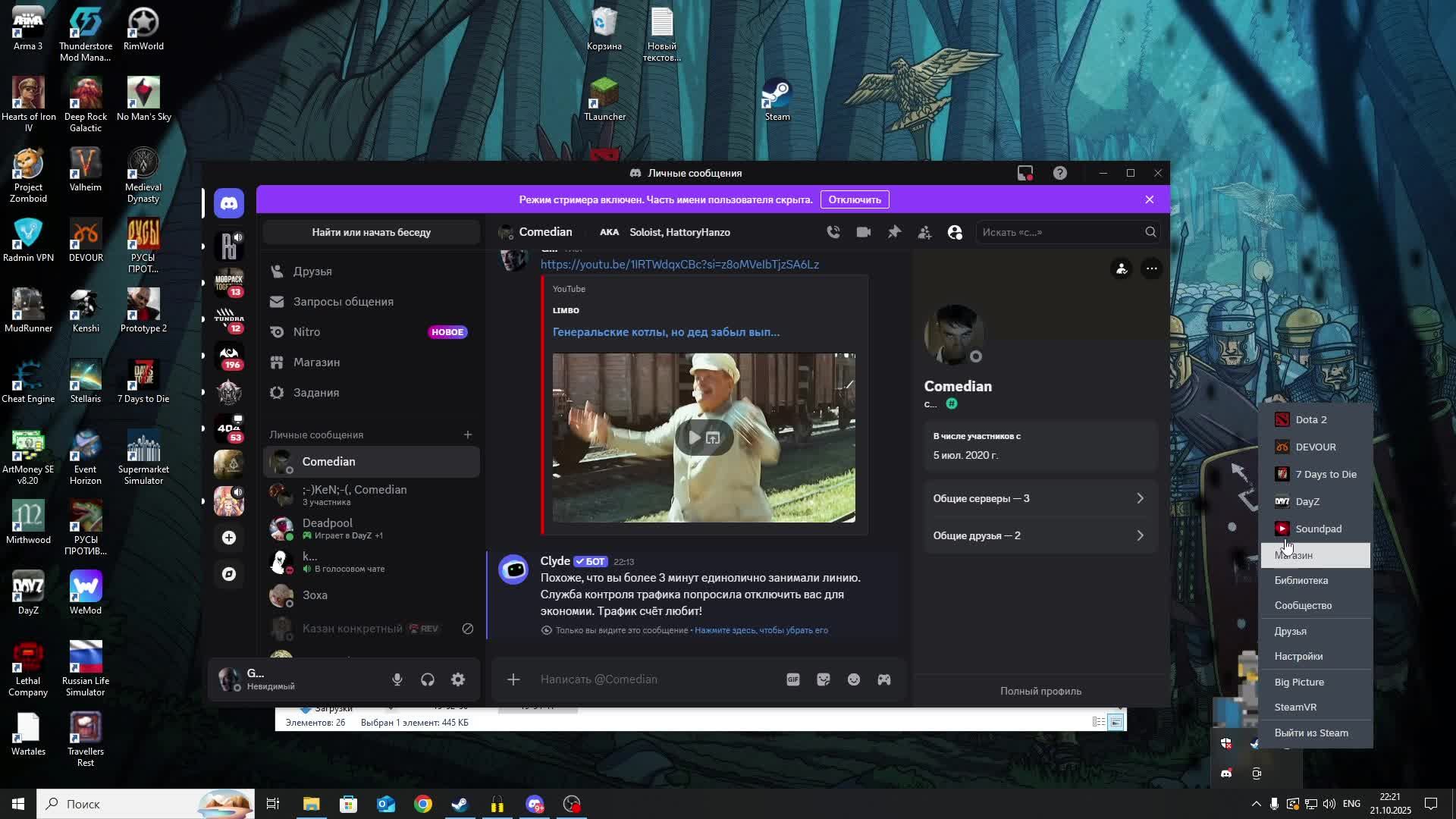
Task: Start a voice call with Comedian
Action: (x=833, y=232)
